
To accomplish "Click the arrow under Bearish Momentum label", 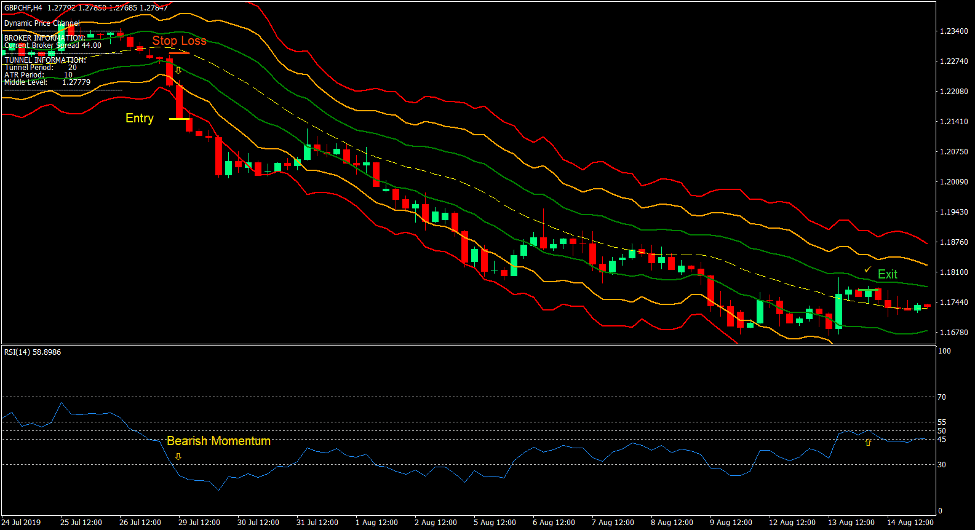I will click(178, 456).
